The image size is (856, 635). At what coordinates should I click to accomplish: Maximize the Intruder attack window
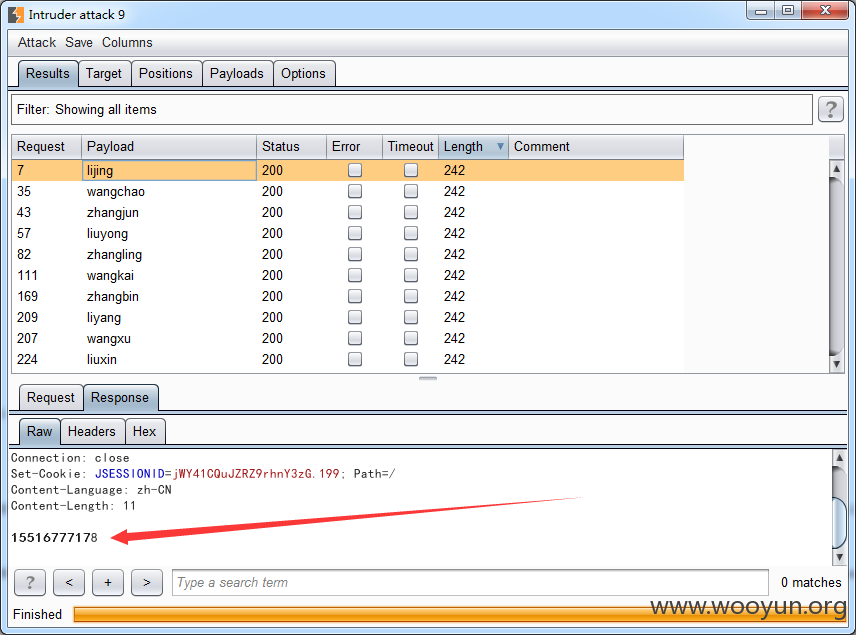(x=788, y=11)
